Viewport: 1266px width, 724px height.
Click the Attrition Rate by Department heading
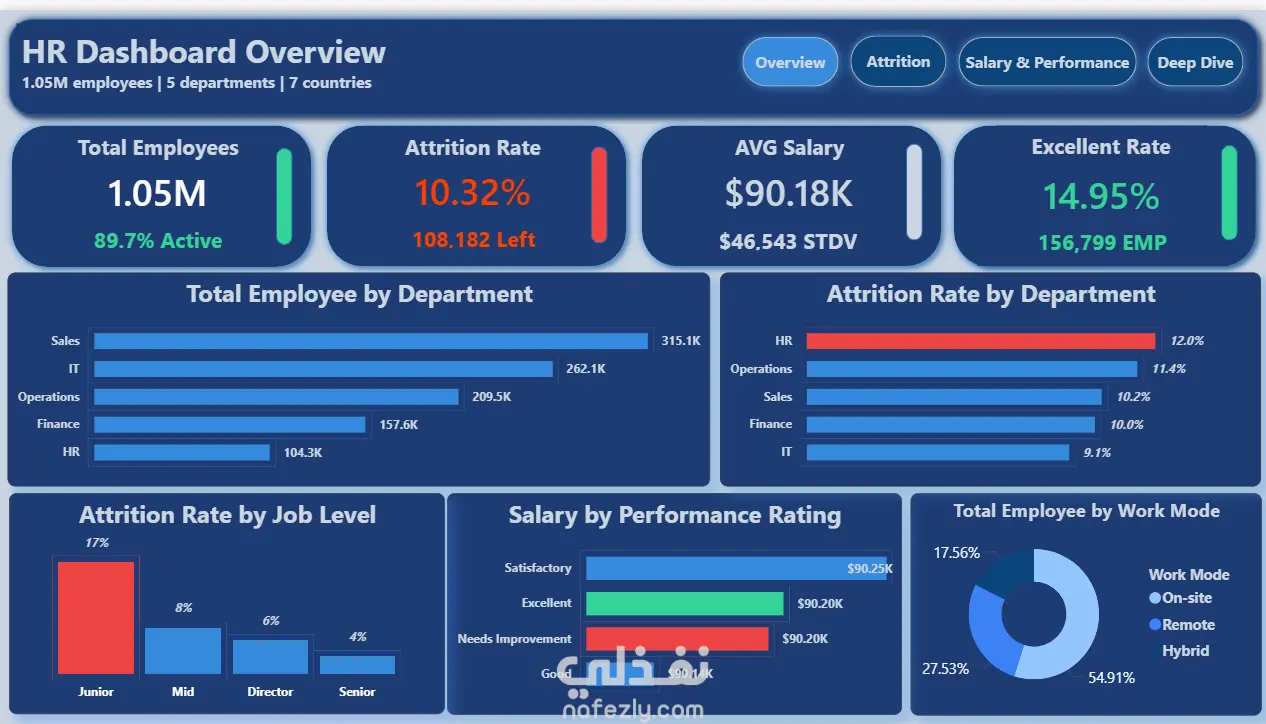coord(991,295)
